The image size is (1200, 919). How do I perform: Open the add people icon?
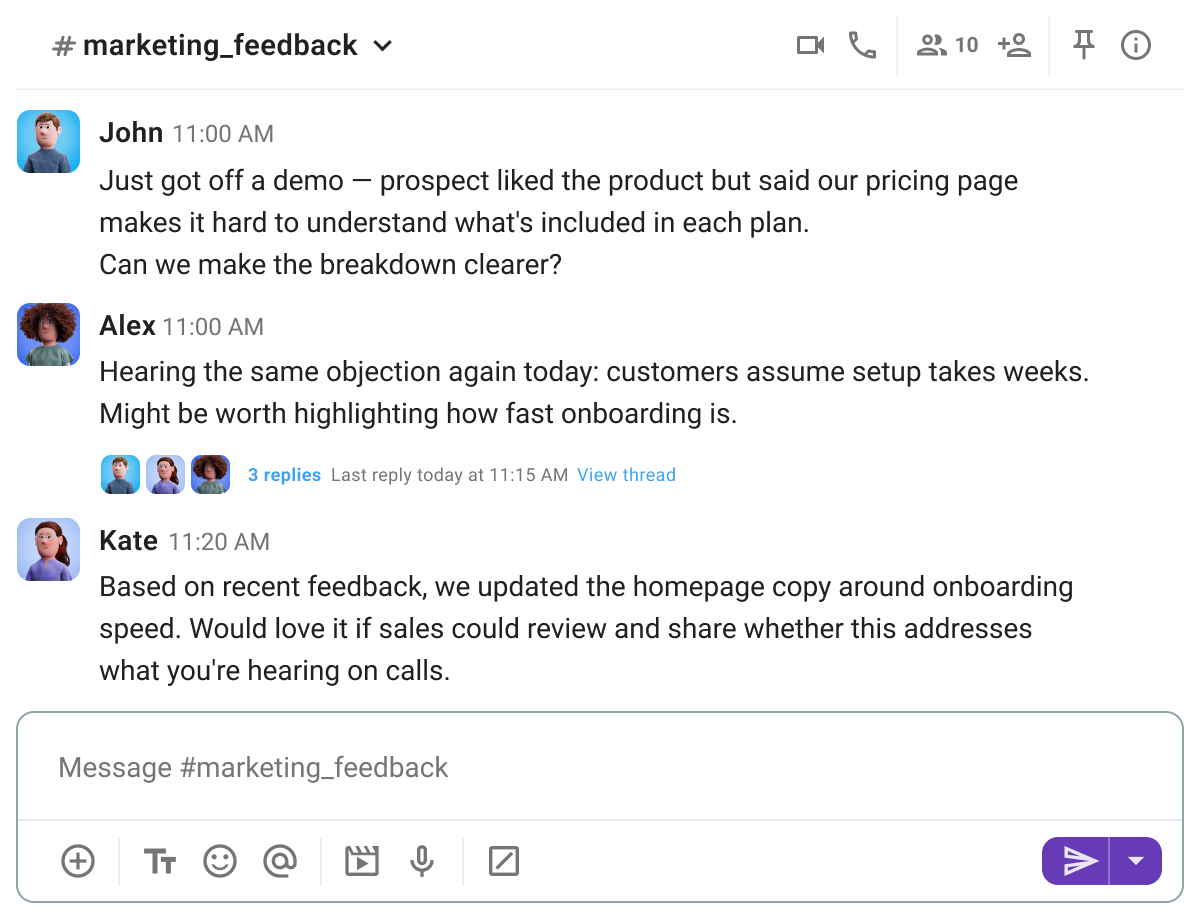pos(1015,44)
